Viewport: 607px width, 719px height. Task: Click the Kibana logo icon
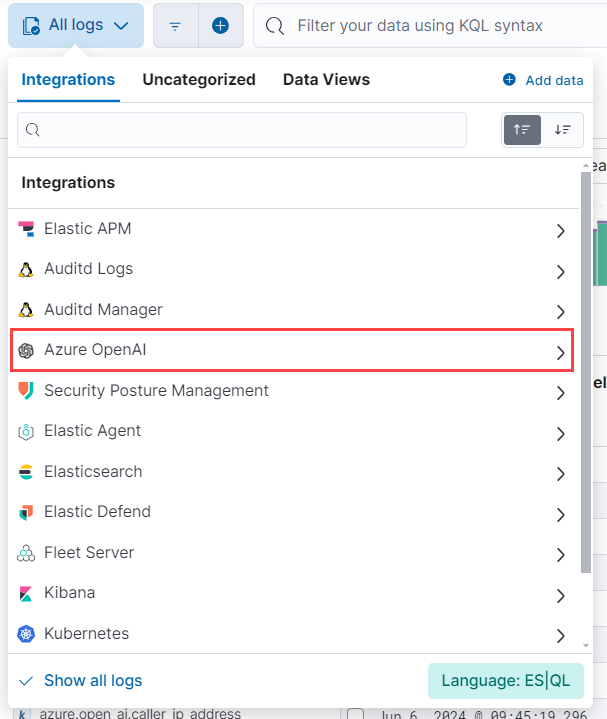[x=26, y=593]
